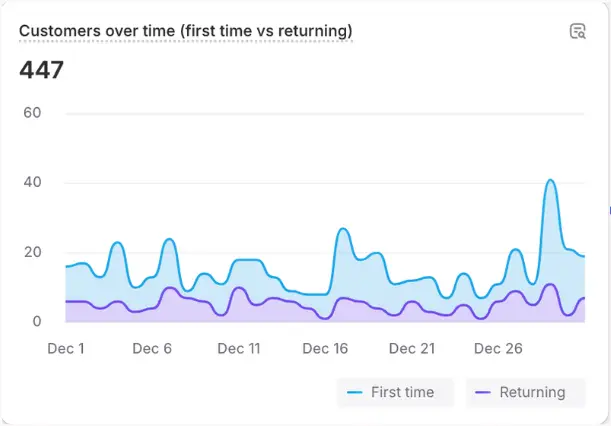Click the Dec 16 axis label

[x=326, y=349]
